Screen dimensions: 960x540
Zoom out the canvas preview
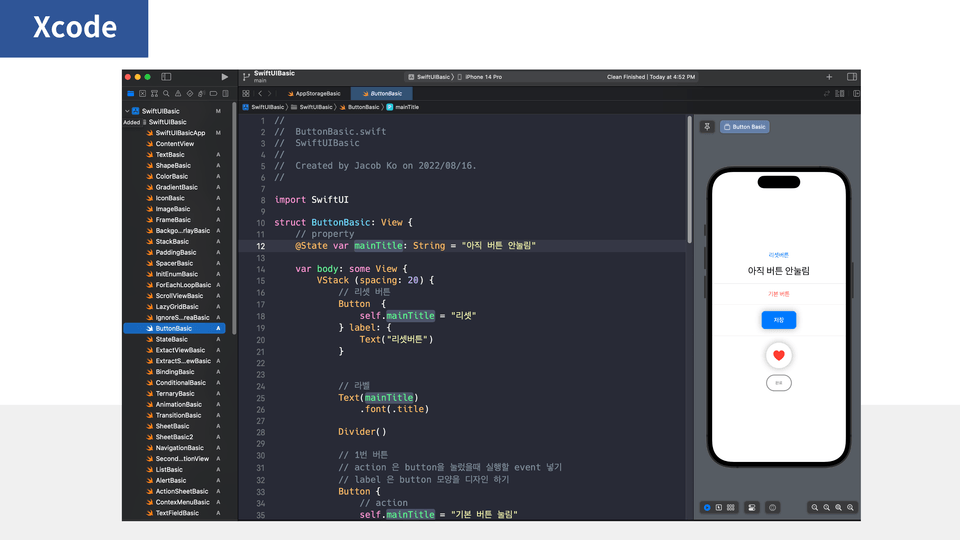815,508
